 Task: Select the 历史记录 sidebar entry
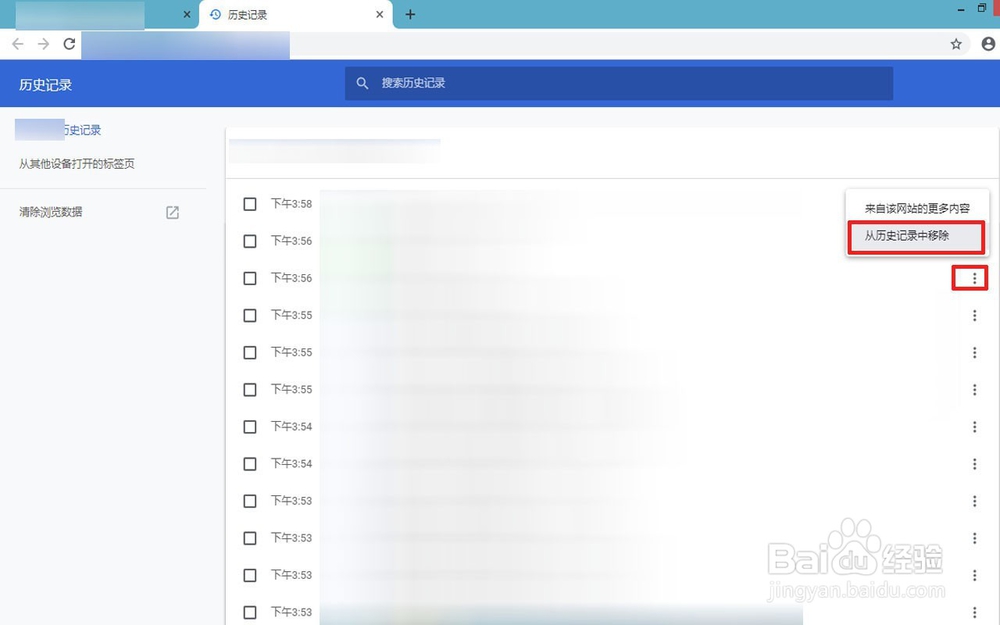click(59, 130)
